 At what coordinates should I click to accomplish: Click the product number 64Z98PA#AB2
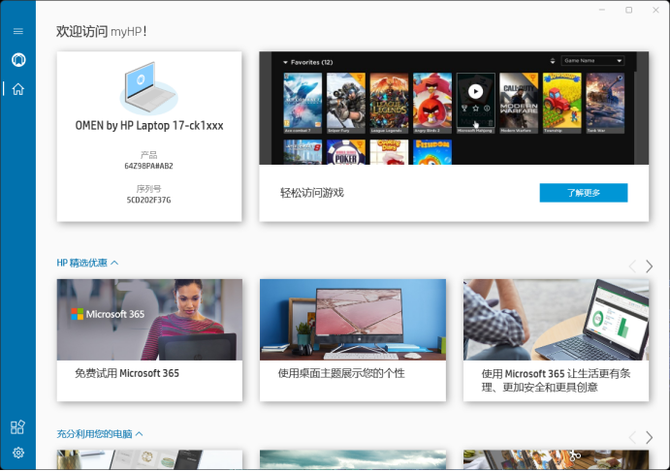tap(149, 166)
